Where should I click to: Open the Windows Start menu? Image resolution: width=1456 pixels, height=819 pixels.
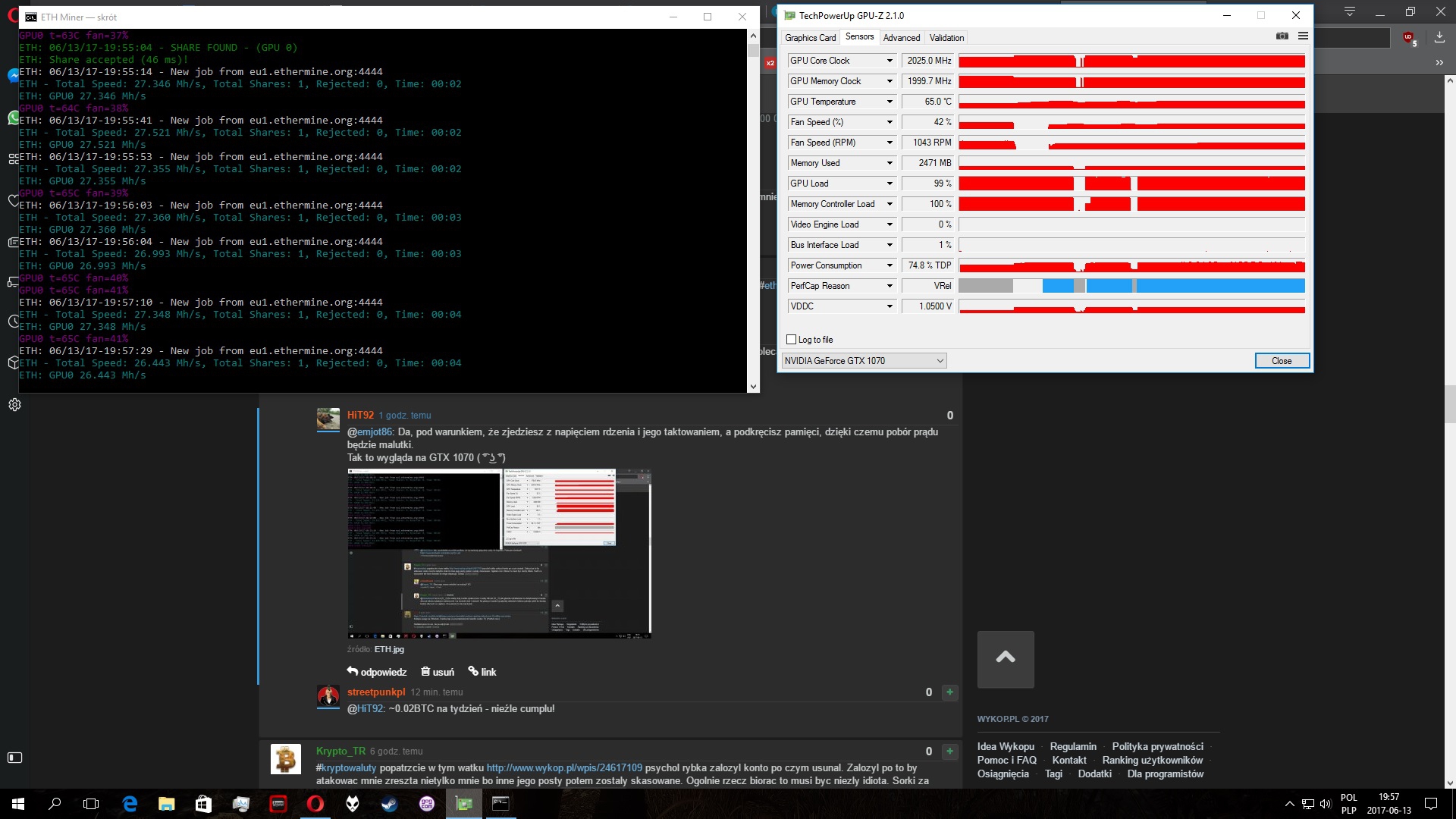coord(18,804)
